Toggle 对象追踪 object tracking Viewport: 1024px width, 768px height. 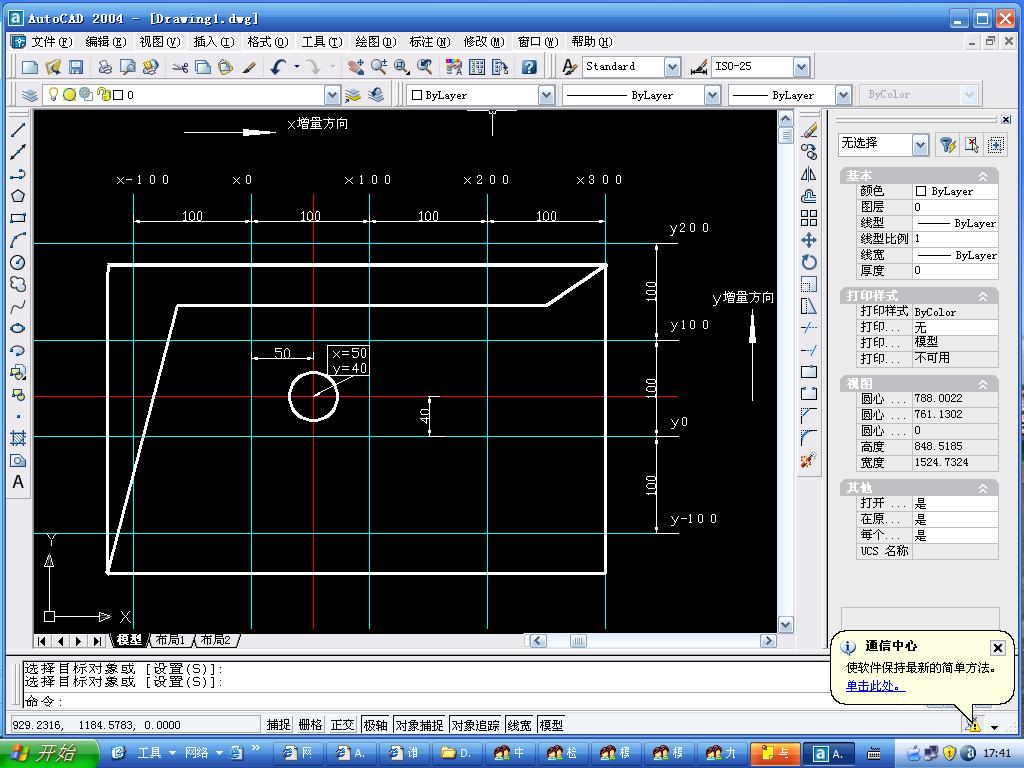(475, 725)
